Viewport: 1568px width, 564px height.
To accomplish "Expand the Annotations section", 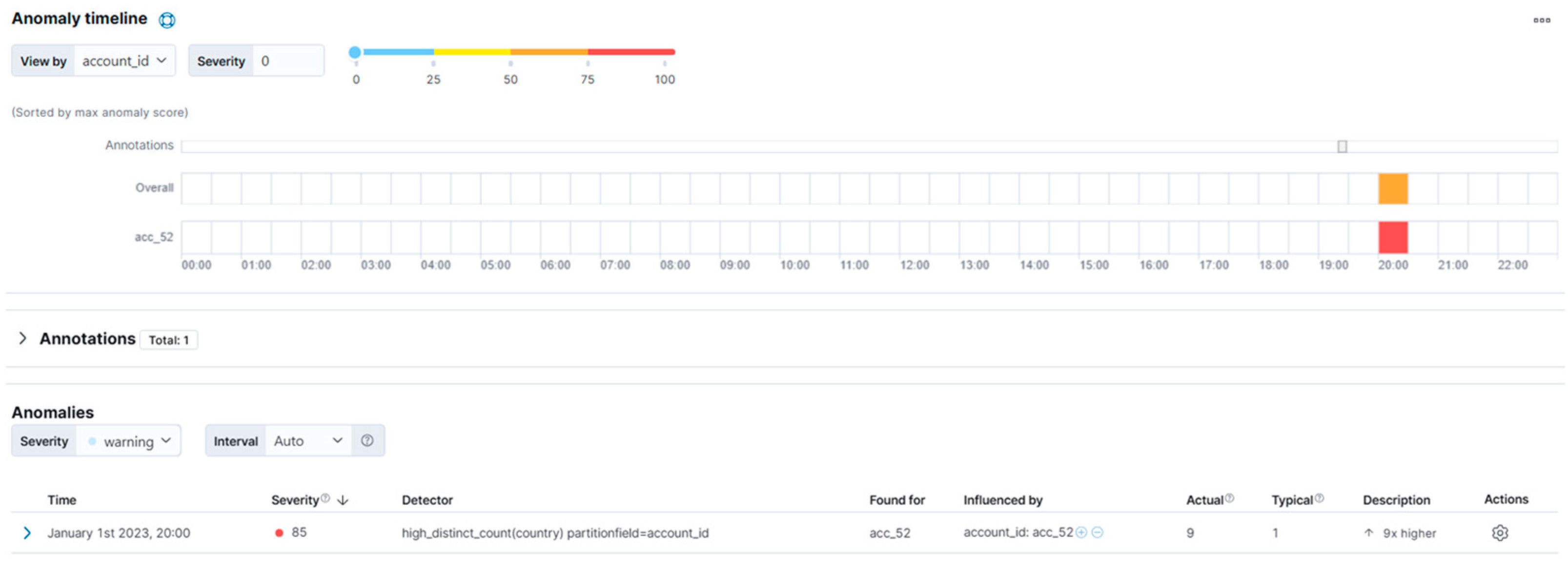I will click(x=23, y=338).
